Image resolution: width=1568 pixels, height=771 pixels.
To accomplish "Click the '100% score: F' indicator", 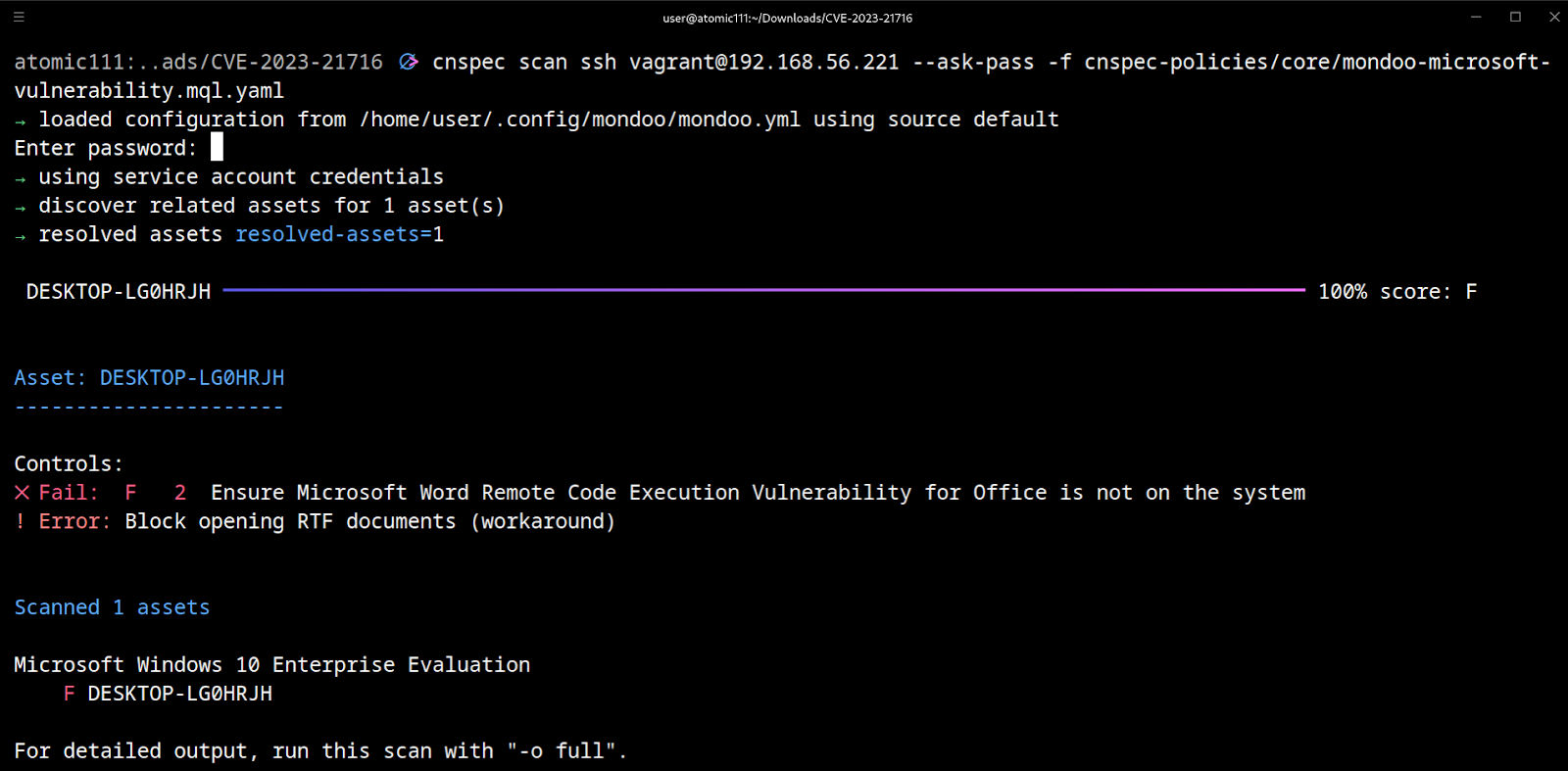I will [1396, 290].
